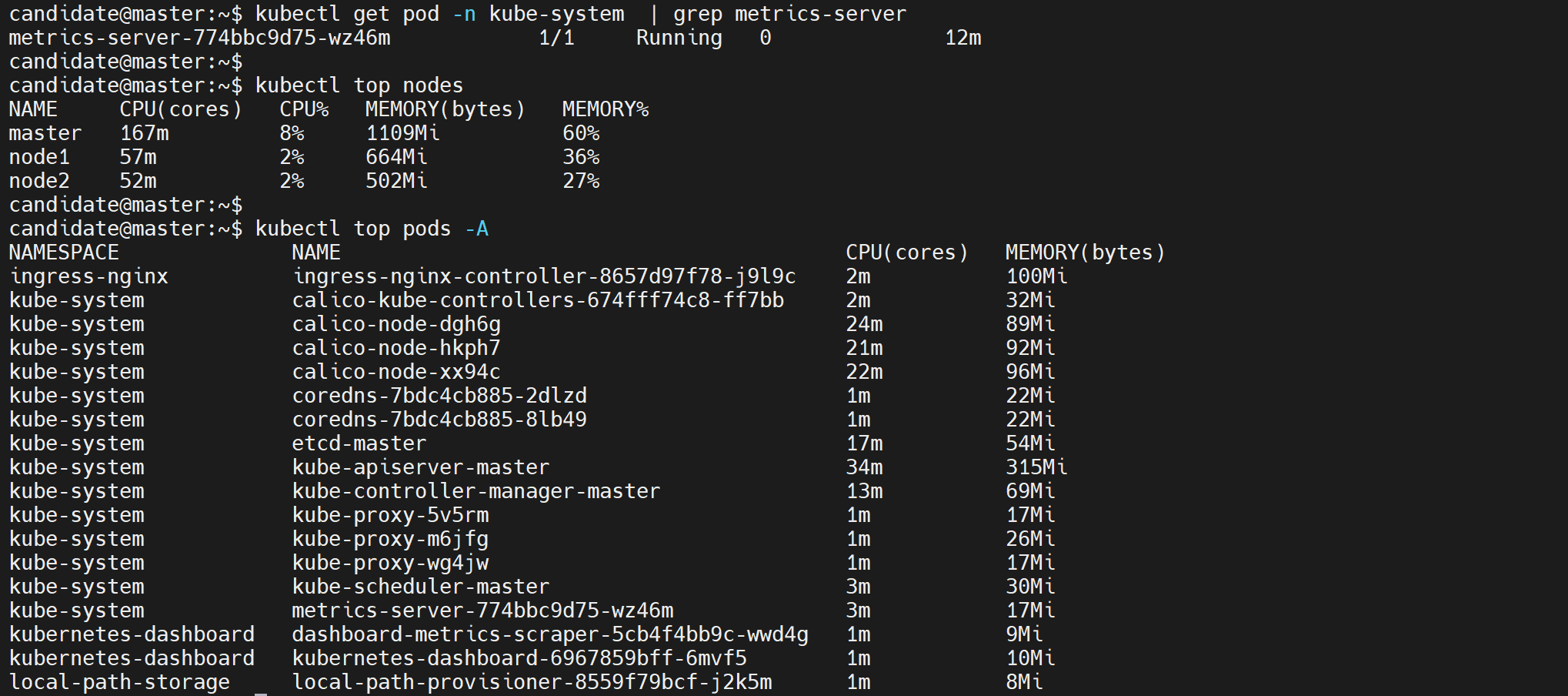Select pod kube-controller-manager-master
Image resolution: width=1568 pixels, height=696 pixels.
(x=476, y=491)
